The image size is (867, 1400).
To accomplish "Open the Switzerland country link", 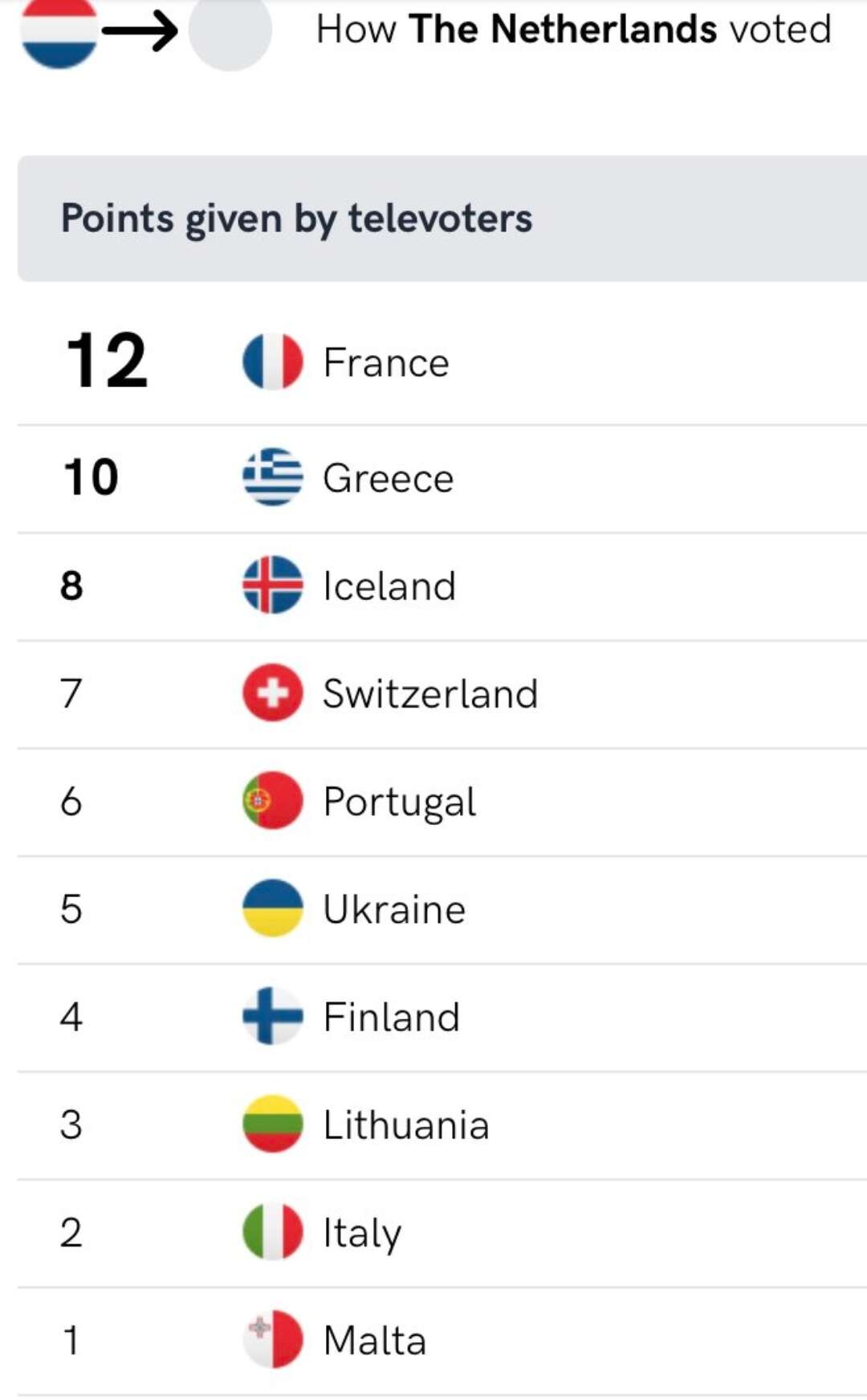I will tap(429, 693).
